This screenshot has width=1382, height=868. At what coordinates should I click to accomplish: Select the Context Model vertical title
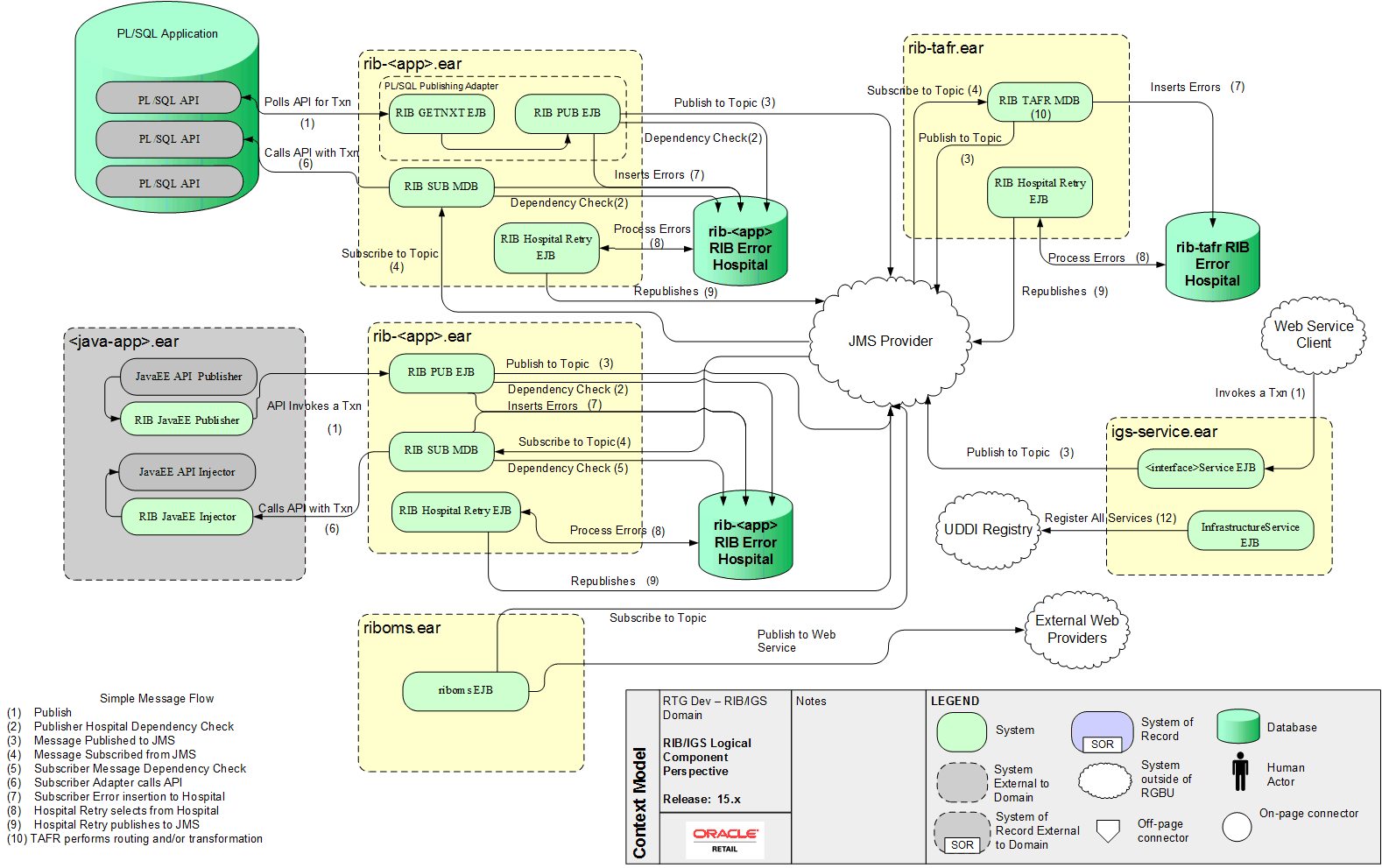(x=640, y=803)
